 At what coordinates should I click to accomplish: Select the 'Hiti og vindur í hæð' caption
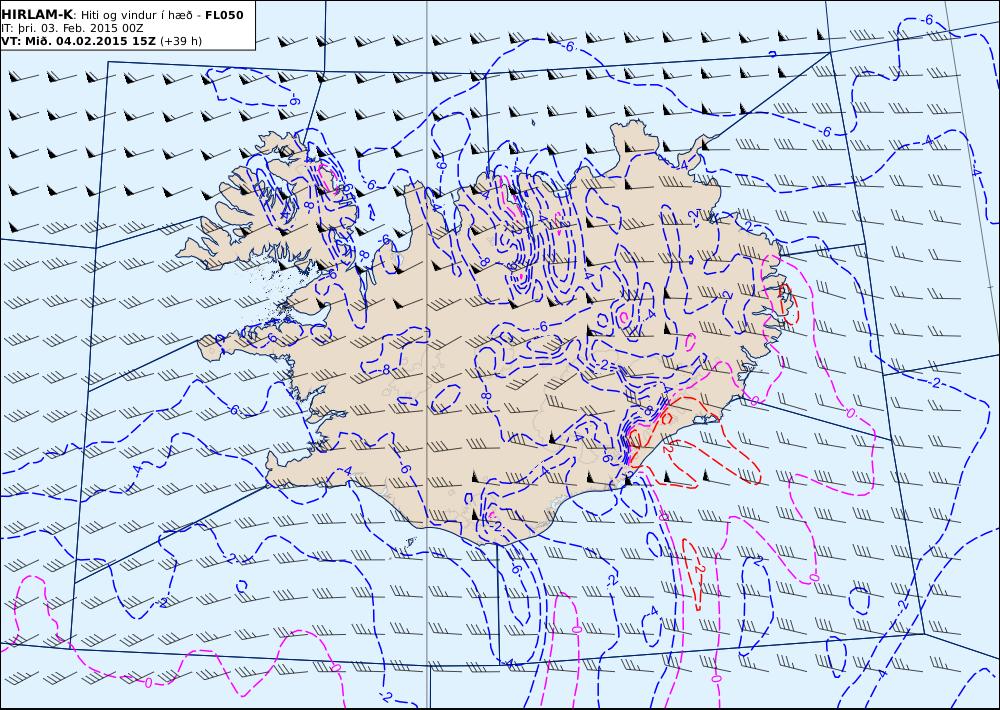pyautogui.click(x=137, y=15)
